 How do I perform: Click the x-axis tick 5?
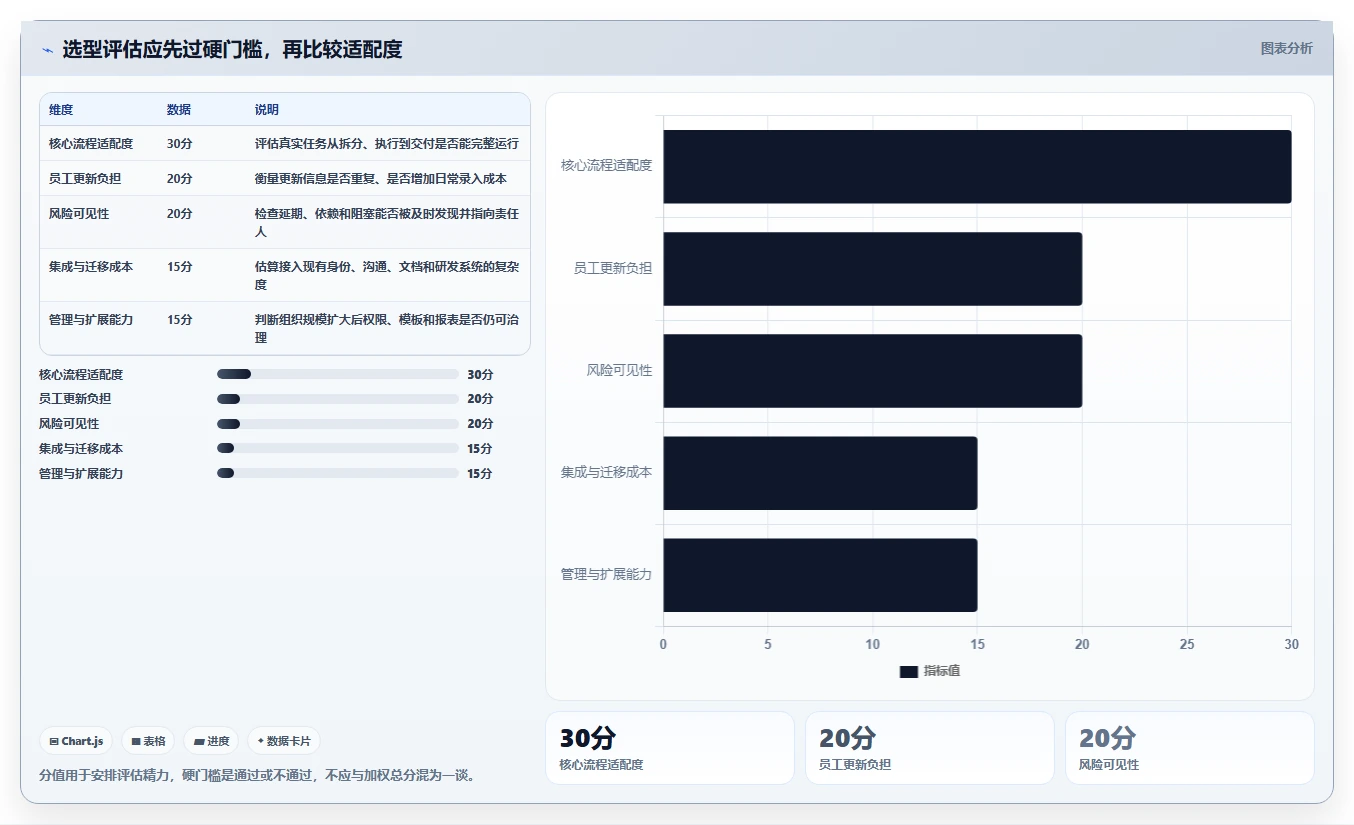(768, 644)
